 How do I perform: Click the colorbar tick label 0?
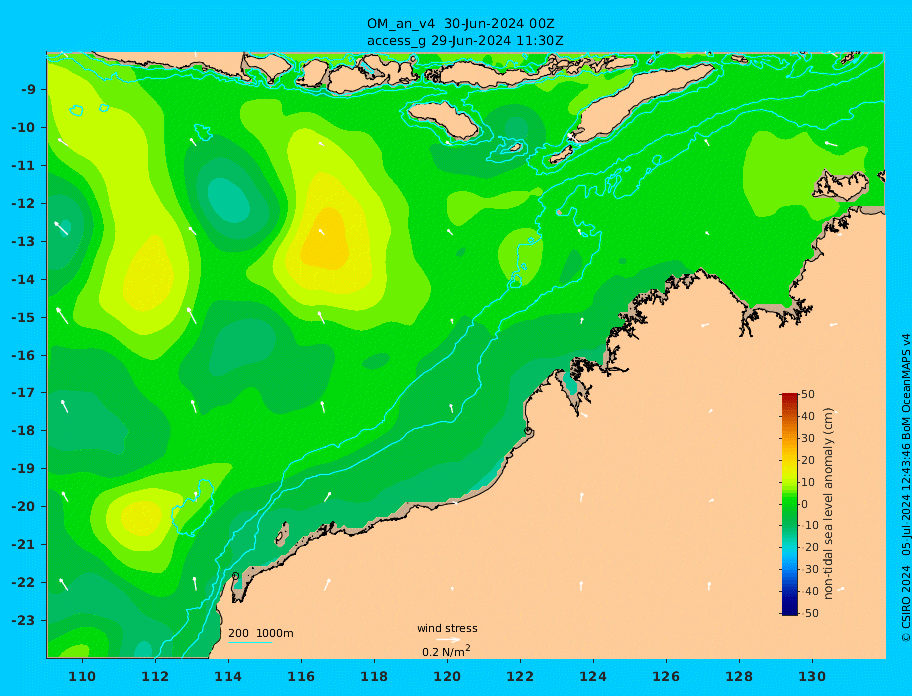(x=804, y=504)
